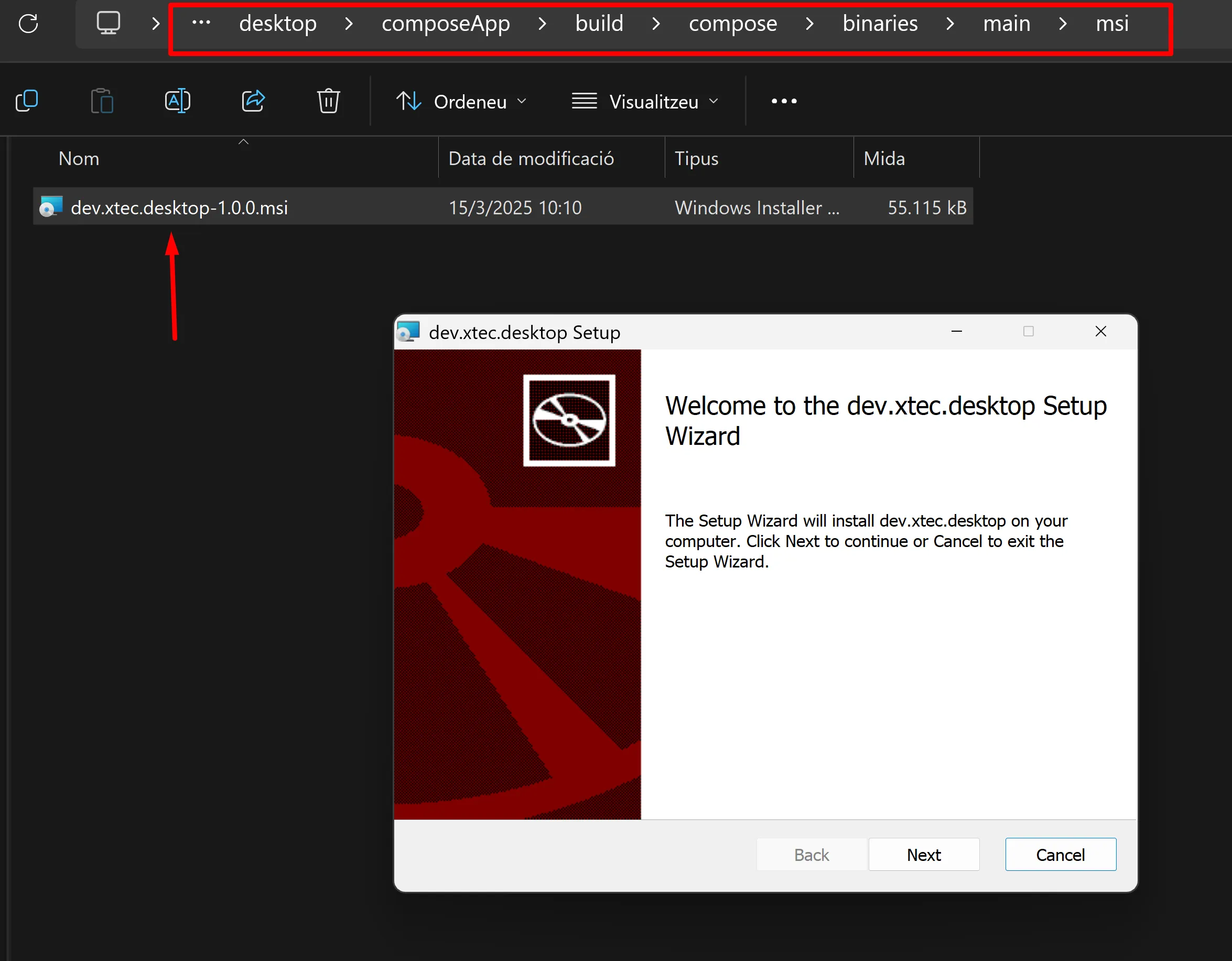
Task: Expand chevron after the composeApp breadcrumb
Action: tap(542, 24)
